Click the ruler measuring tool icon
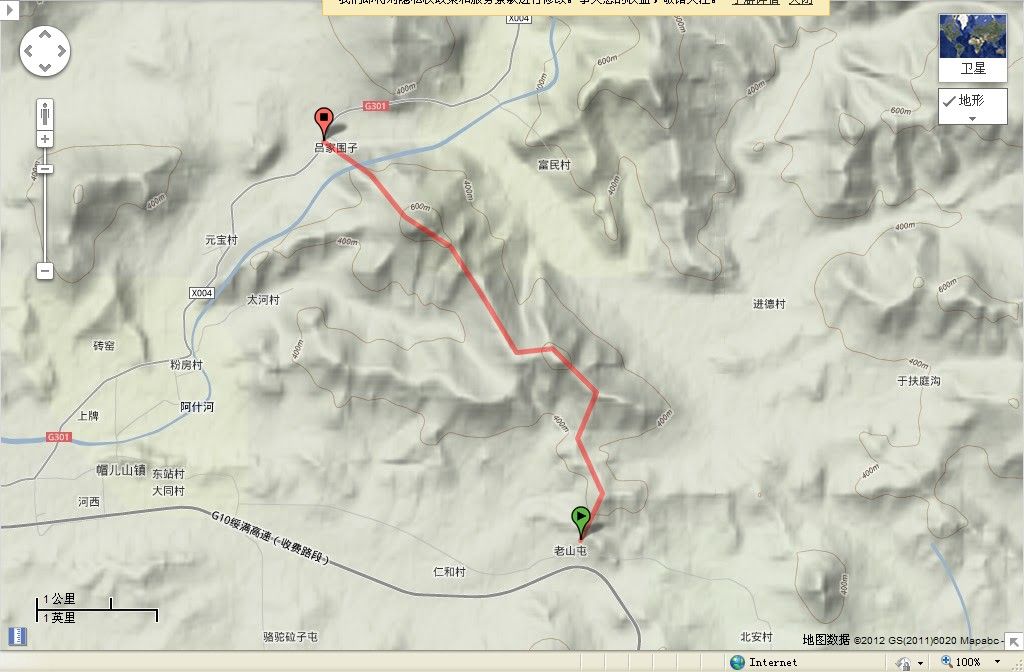 (x=18, y=636)
